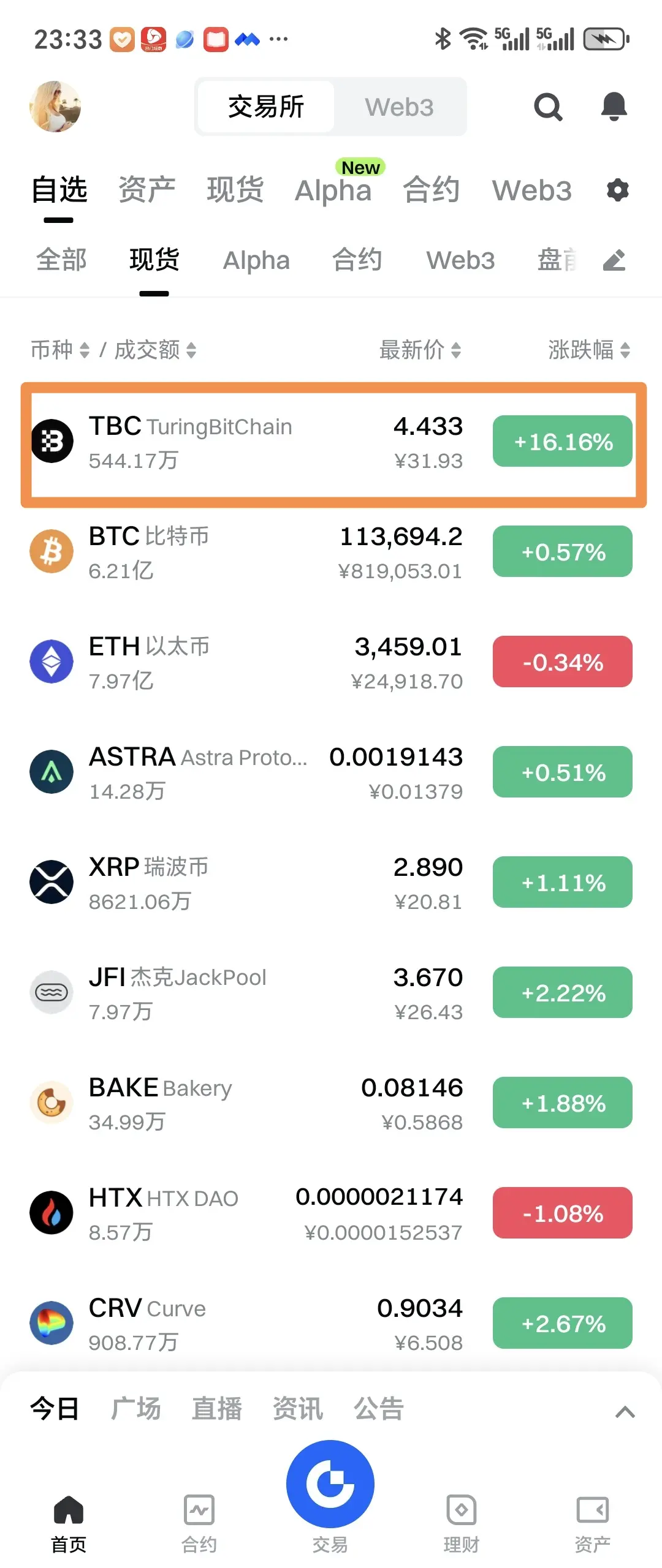
Task: Toggle TBC +16.16% change display
Action: pos(562,441)
